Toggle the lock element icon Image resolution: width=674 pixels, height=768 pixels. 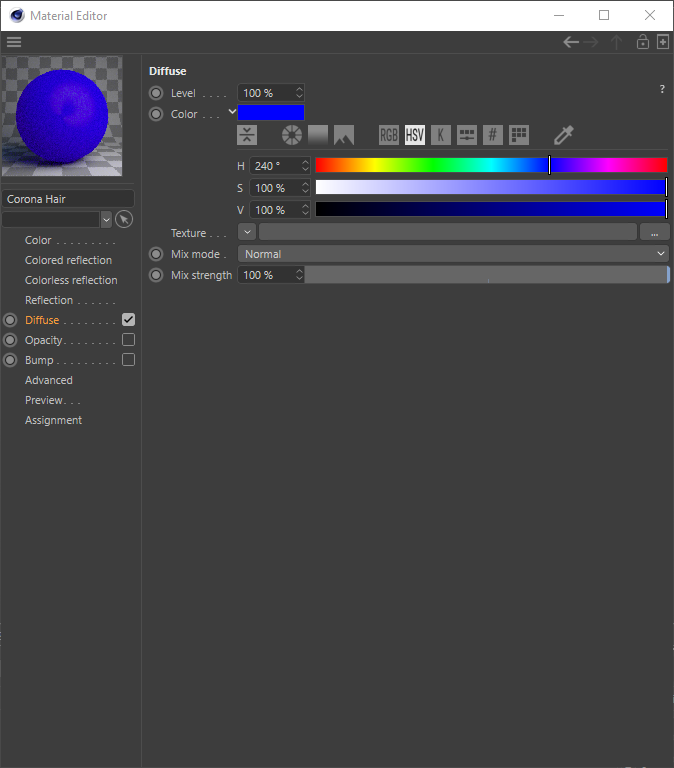[x=643, y=42]
